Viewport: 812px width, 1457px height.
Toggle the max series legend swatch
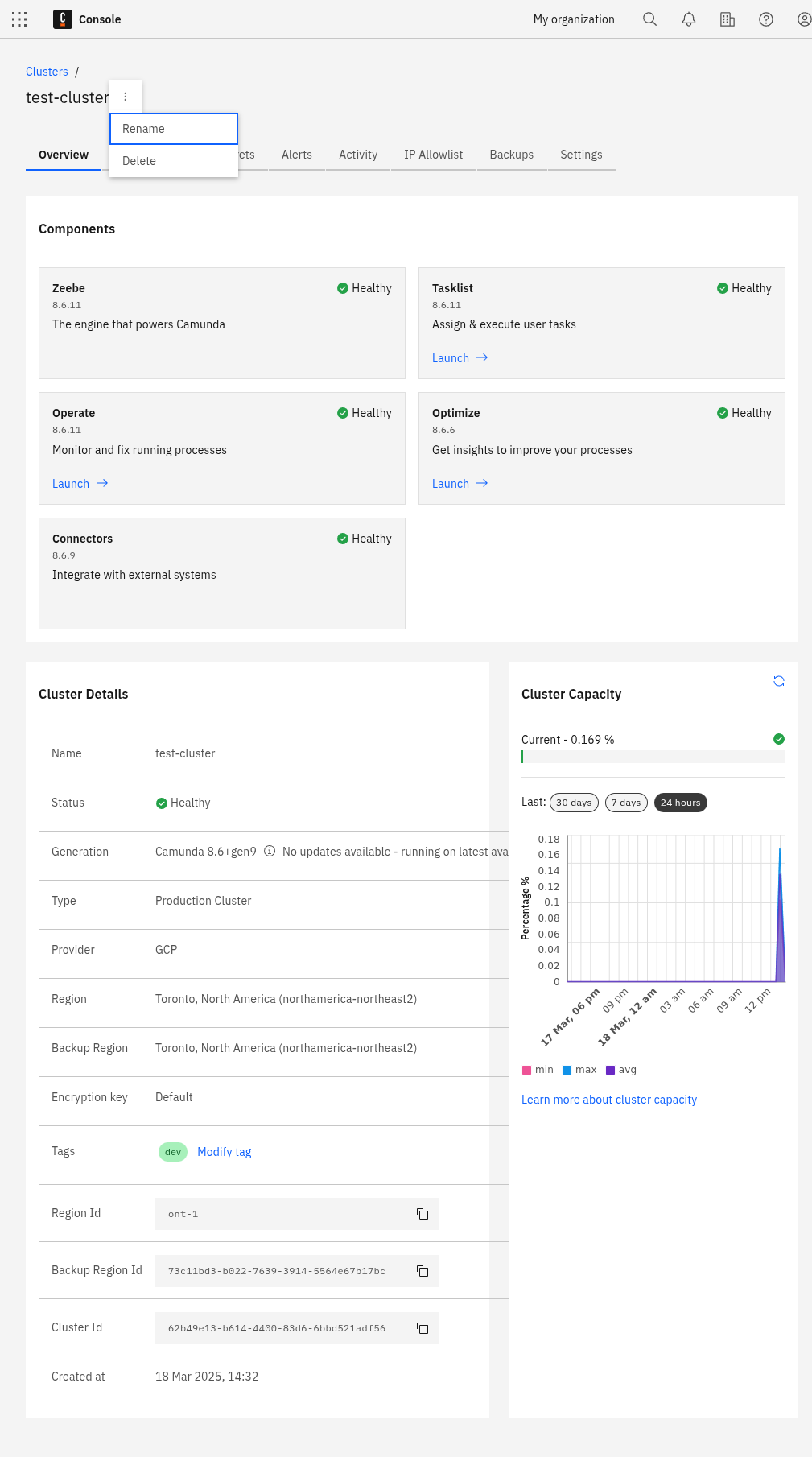pos(567,1070)
